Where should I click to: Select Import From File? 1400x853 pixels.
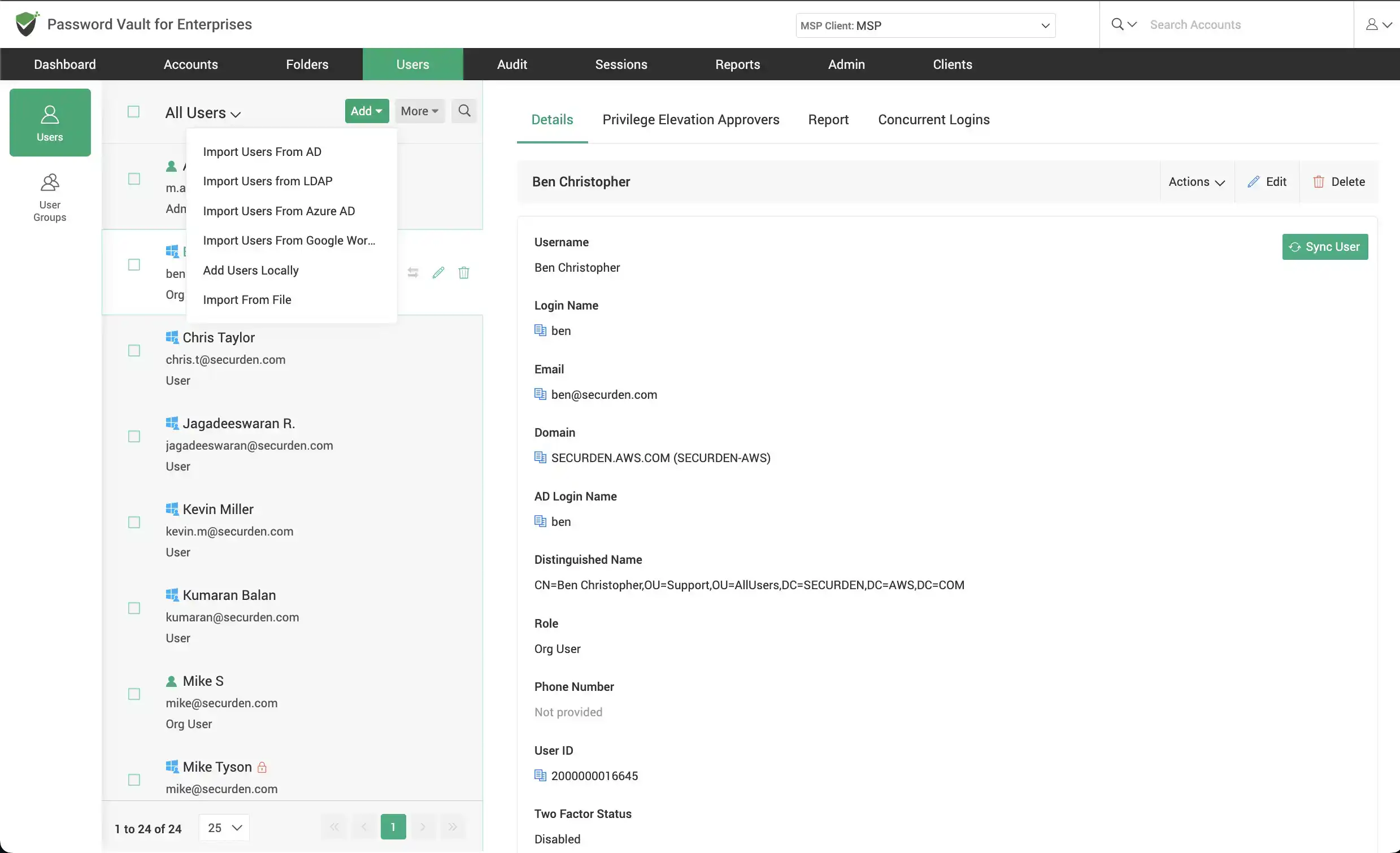(291, 299)
